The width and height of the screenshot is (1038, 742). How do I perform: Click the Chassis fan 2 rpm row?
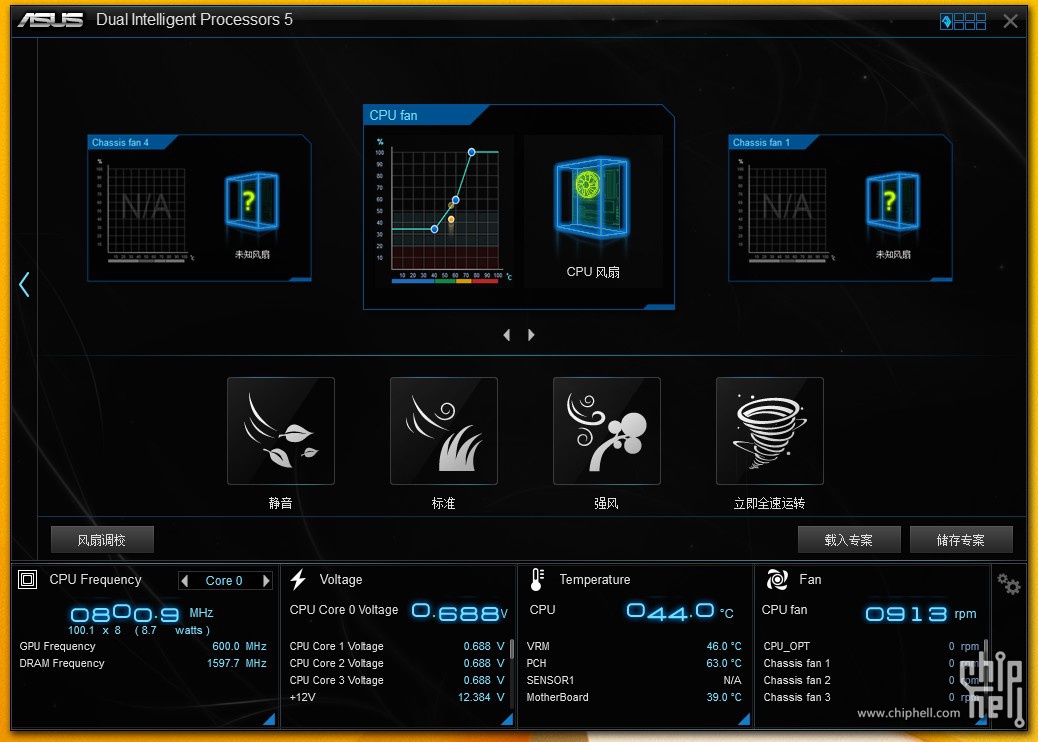[x=871, y=680]
